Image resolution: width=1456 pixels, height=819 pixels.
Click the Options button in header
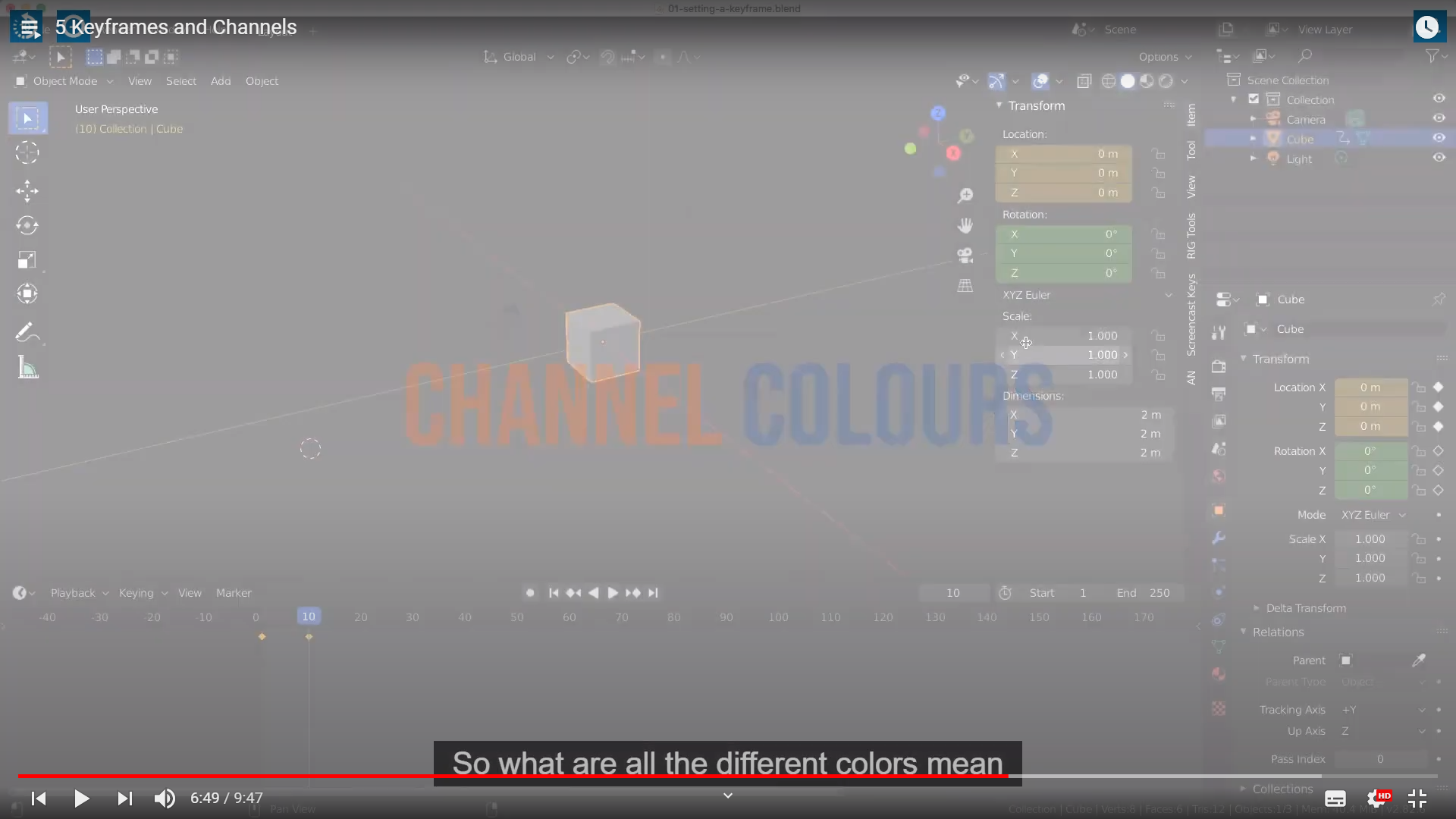[1164, 57]
